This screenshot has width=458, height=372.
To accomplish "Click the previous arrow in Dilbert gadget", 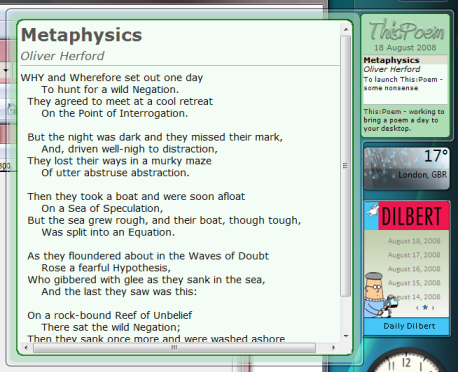I will click(417, 308).
